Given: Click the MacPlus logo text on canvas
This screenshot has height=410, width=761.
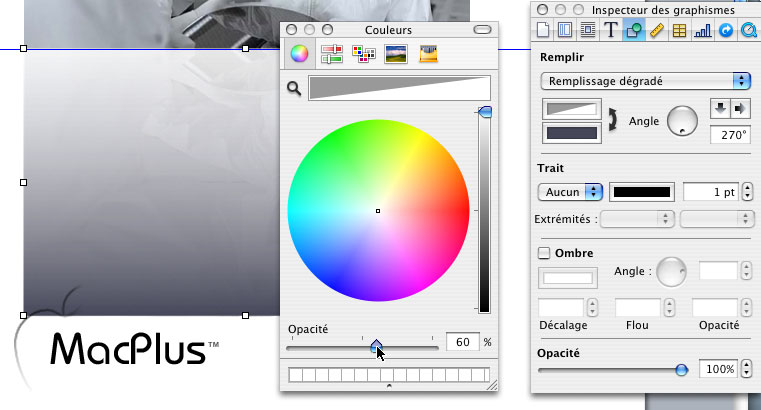Looking at the screenshot, I should pos(134,348).
